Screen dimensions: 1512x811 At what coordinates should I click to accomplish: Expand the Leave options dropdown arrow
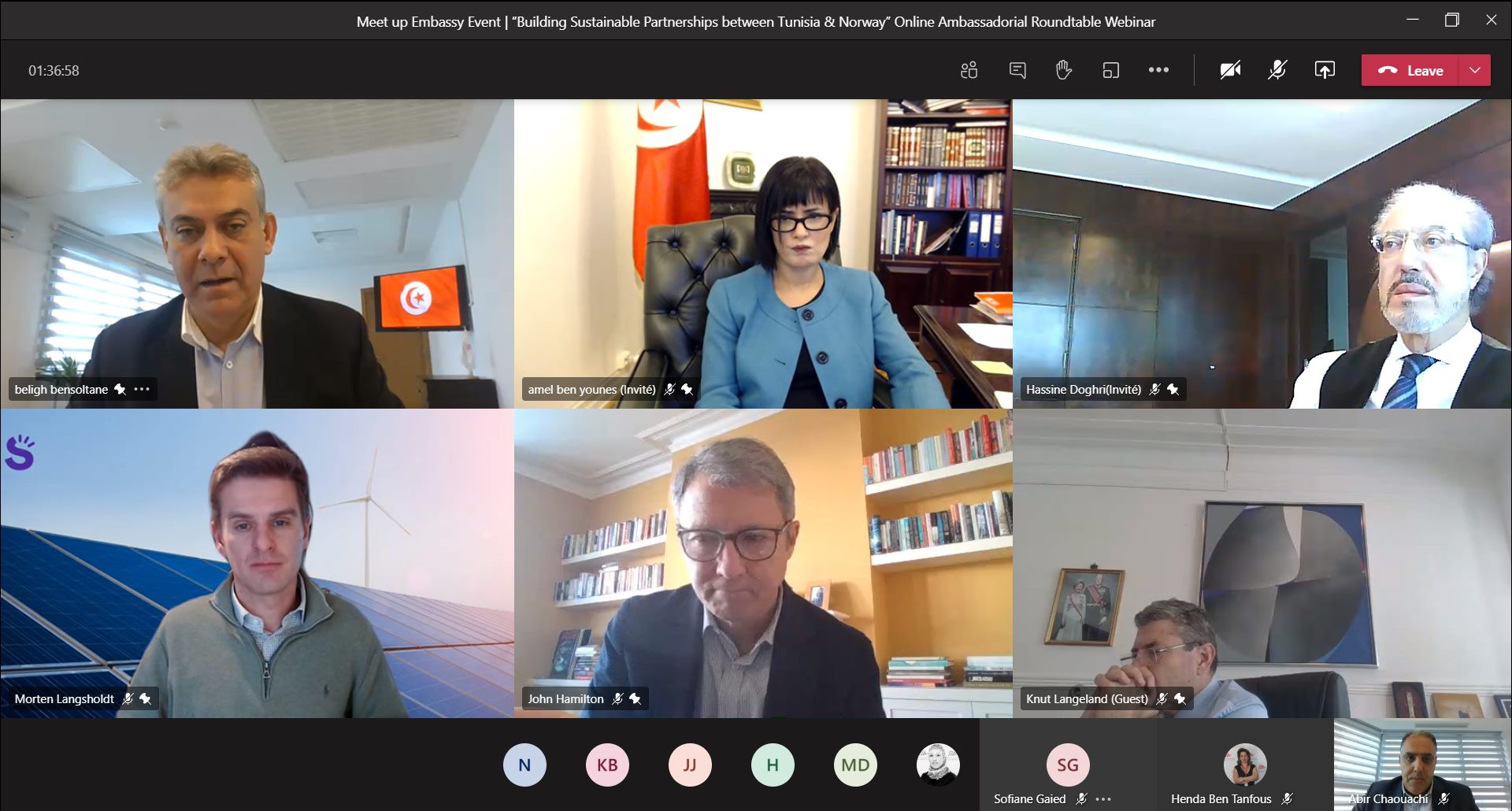1475,70
